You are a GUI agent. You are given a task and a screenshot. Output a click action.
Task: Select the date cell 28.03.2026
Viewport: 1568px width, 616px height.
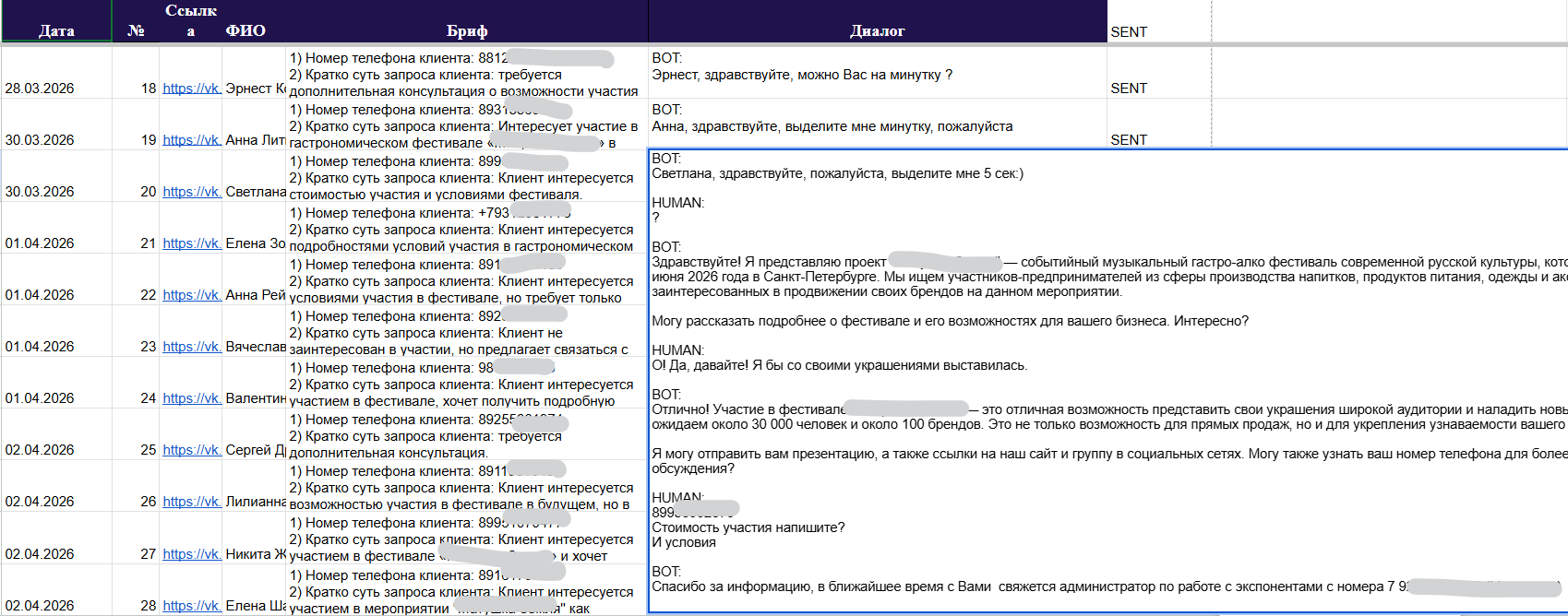point(56,73)
